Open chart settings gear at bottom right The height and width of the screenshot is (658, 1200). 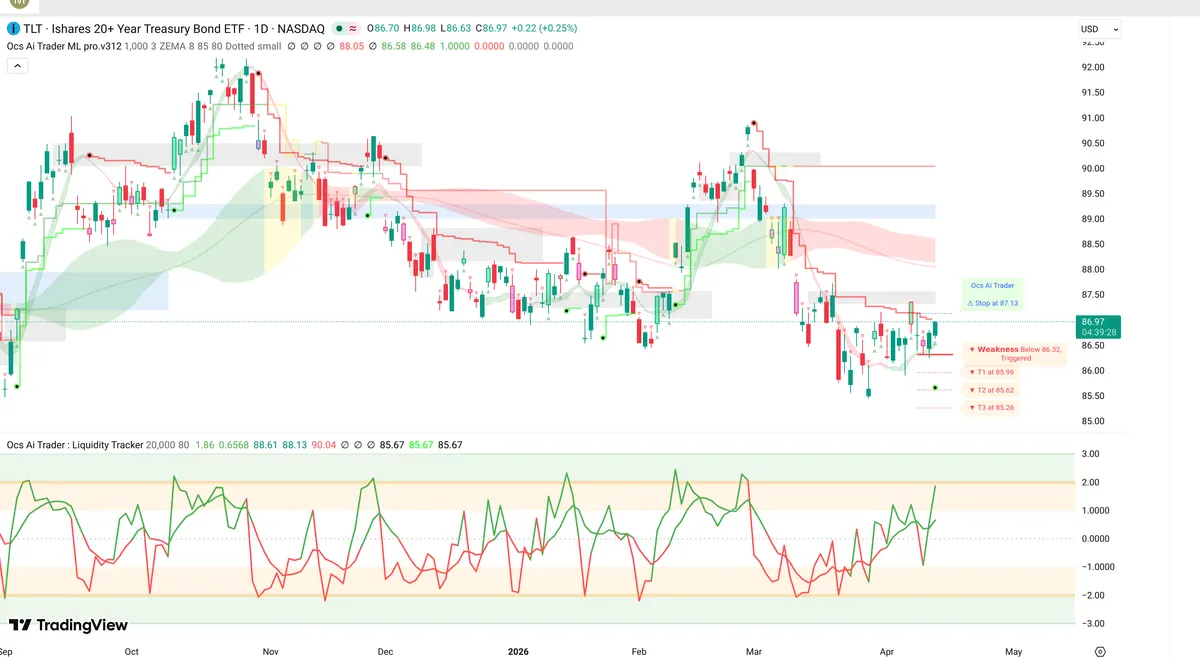pos(1100,651)
